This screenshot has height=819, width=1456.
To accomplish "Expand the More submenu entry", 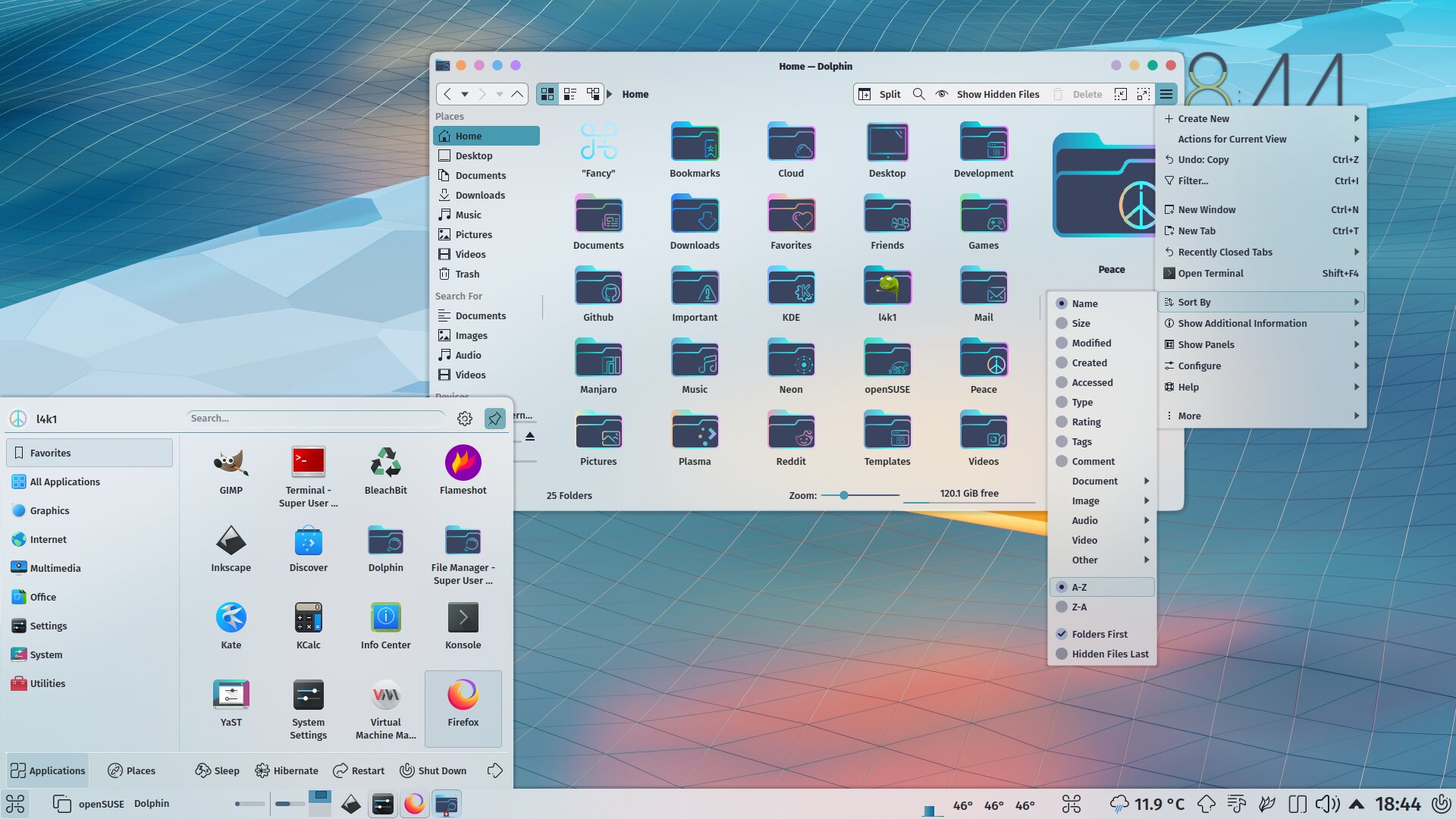I will (x=1261, y=416).
